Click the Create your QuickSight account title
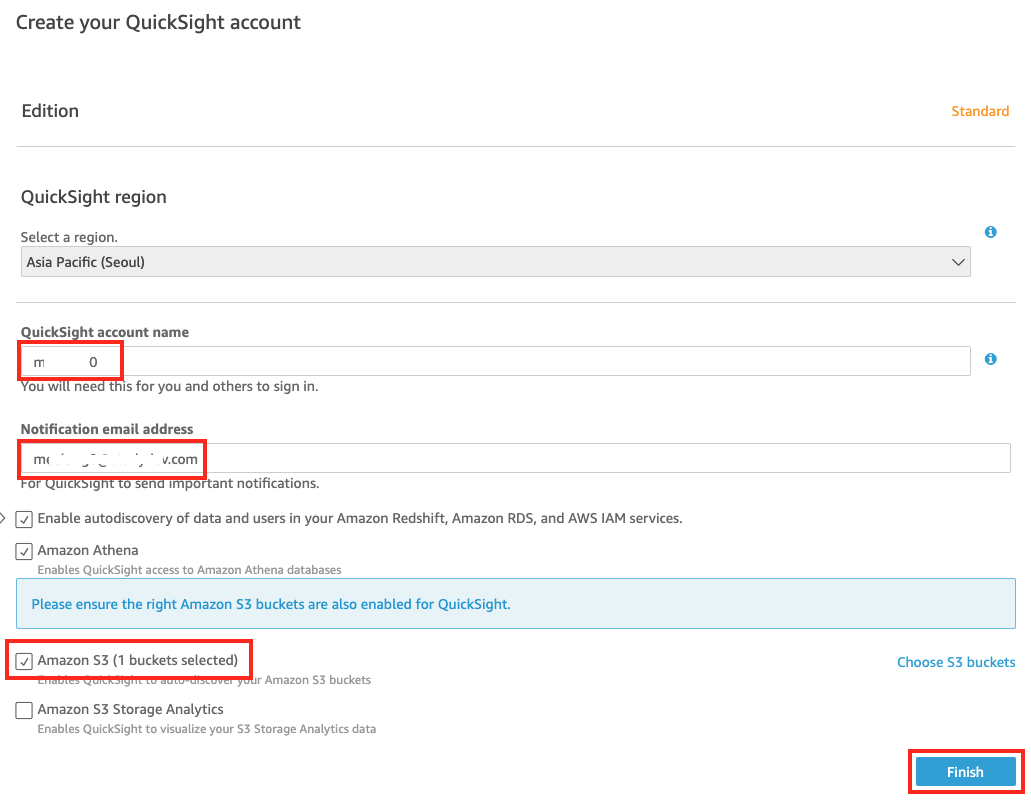The image size is (1031, 801). tap(158, 22)
